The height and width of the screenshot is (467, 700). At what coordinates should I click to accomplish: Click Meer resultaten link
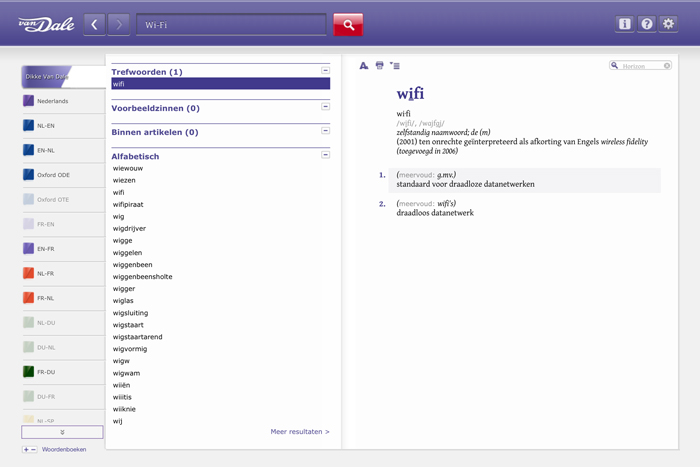[x=300, y=432]
